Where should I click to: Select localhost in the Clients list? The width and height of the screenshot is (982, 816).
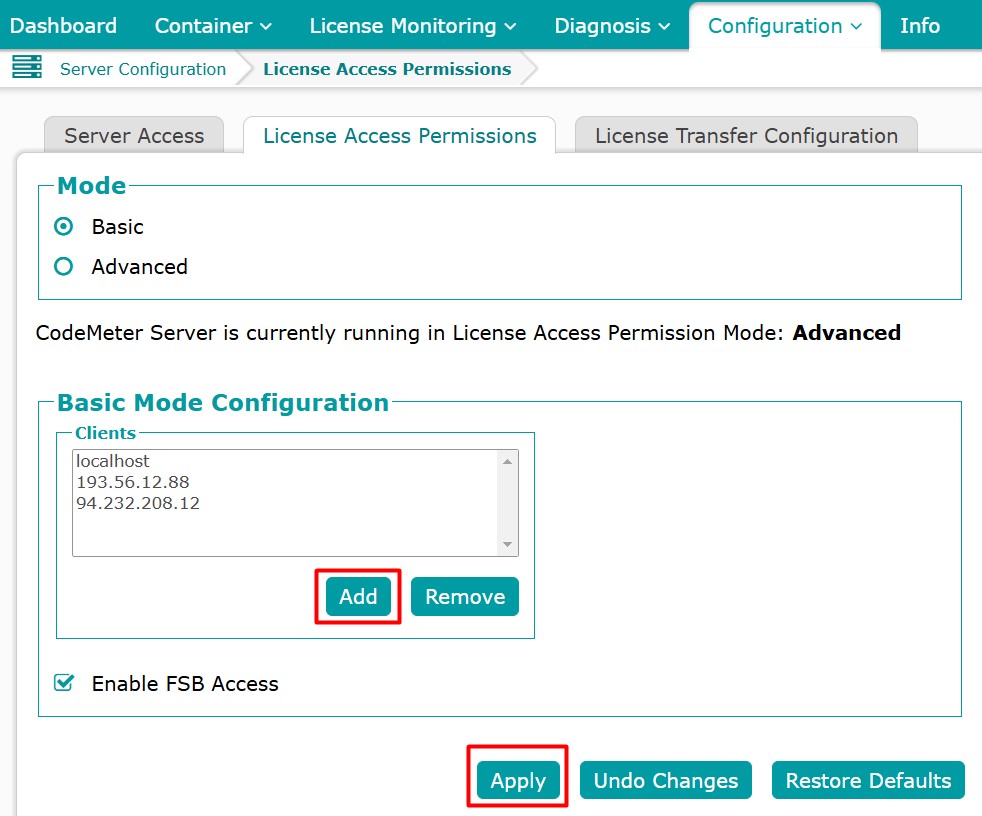pos(112,461)
